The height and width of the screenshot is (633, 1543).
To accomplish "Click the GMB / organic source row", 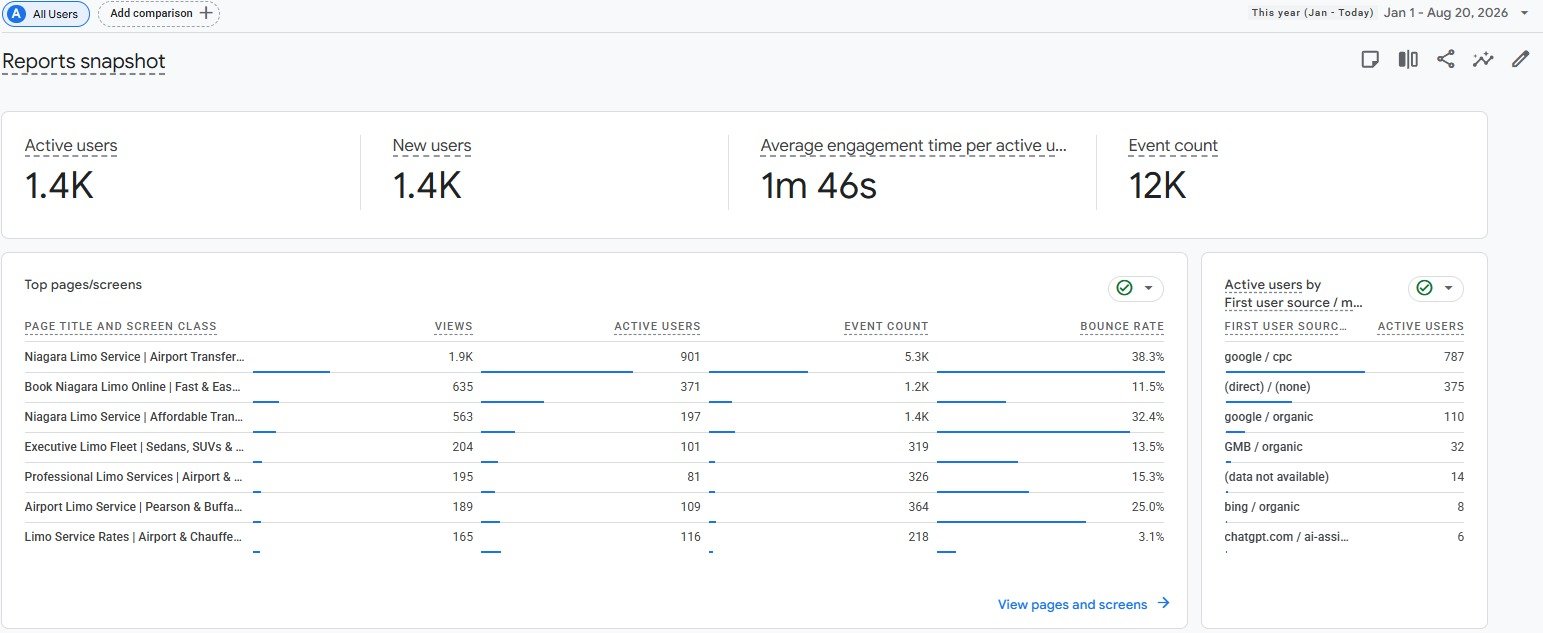I will tap(1344, 447).
